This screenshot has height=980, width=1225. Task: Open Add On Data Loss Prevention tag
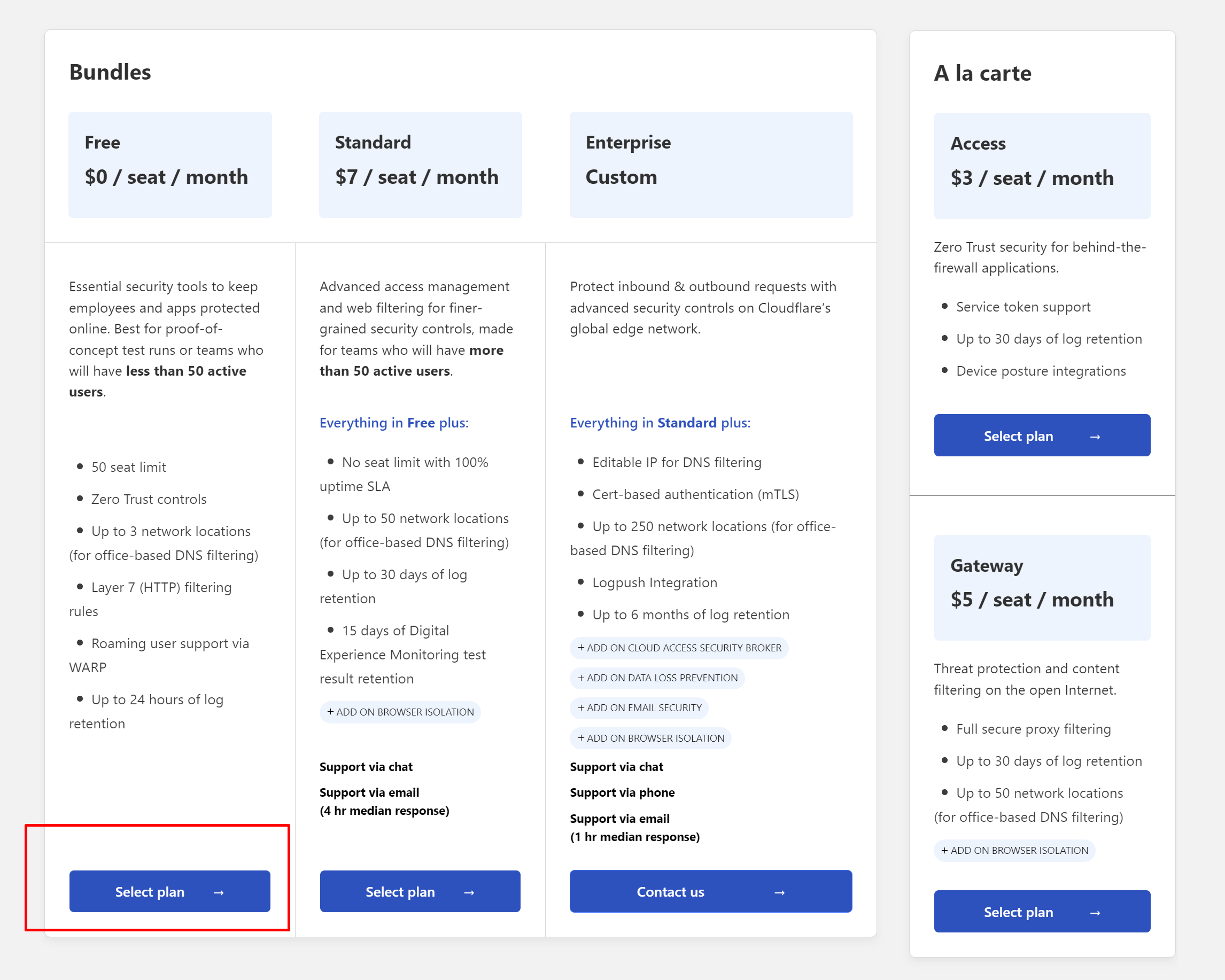657,678
